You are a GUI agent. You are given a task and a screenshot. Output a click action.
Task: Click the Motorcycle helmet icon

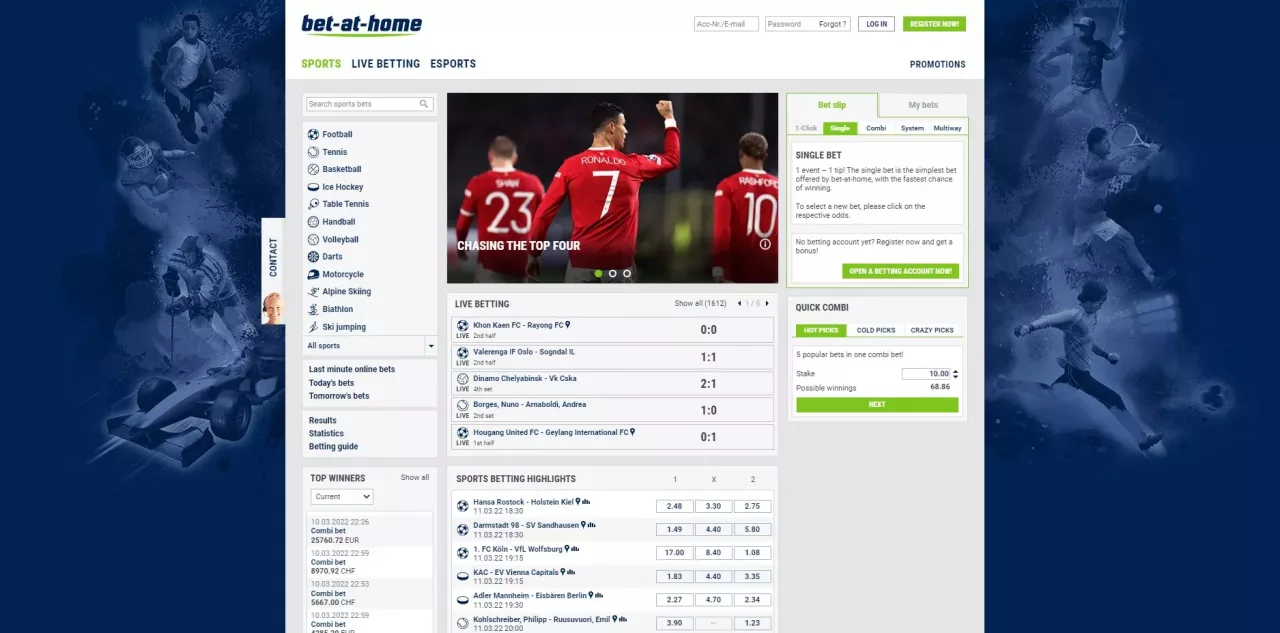coord(313,274)
